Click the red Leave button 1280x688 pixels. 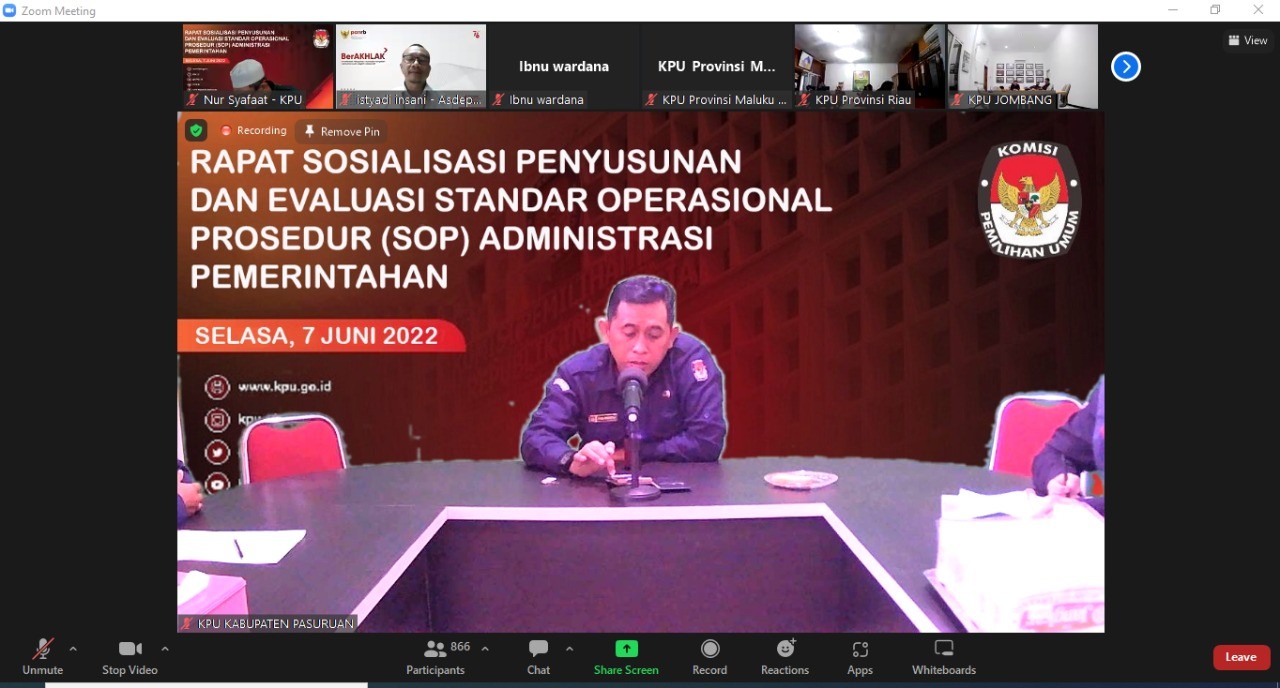pyautogui.click(x=1241, y=657)
